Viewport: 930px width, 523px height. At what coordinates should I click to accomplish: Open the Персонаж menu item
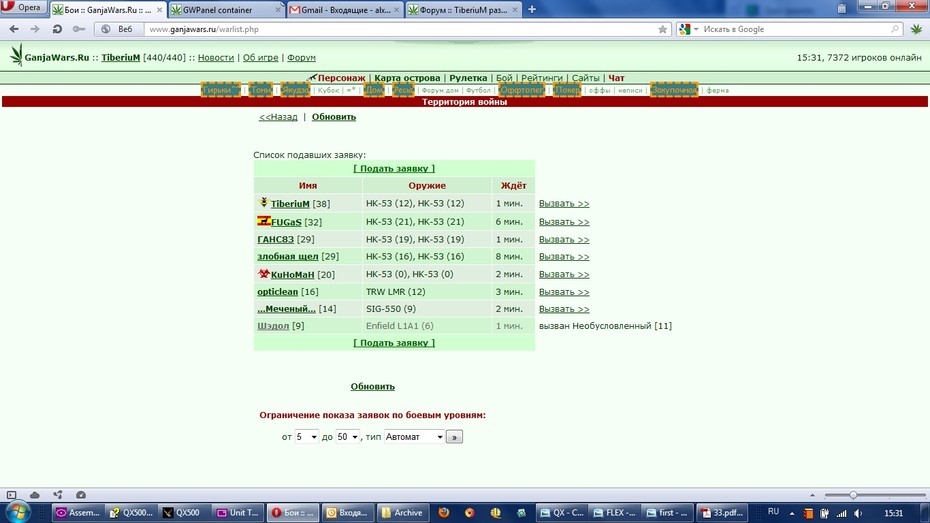342,78
